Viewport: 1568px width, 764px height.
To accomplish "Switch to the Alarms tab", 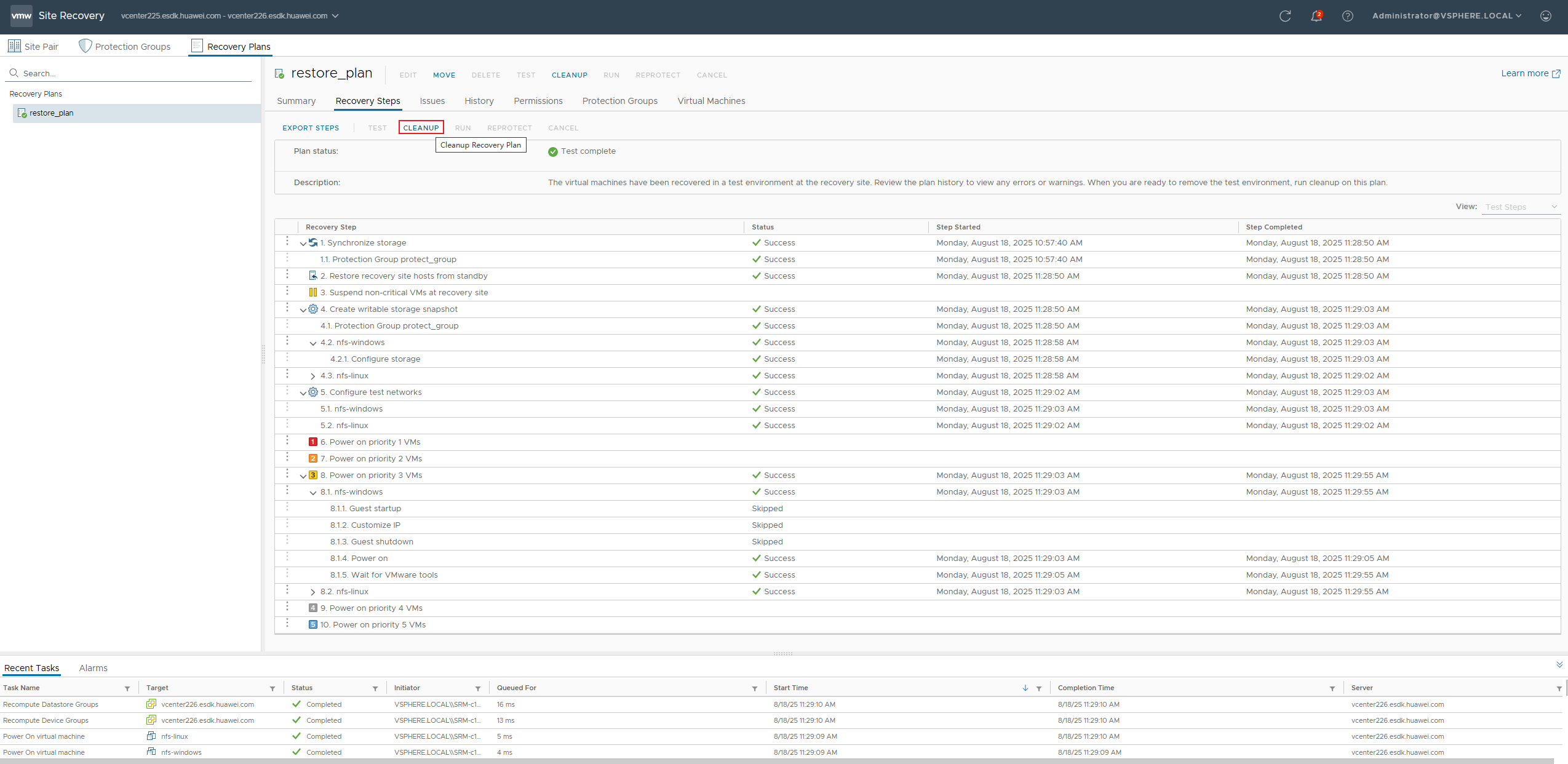I will (94, 668).
